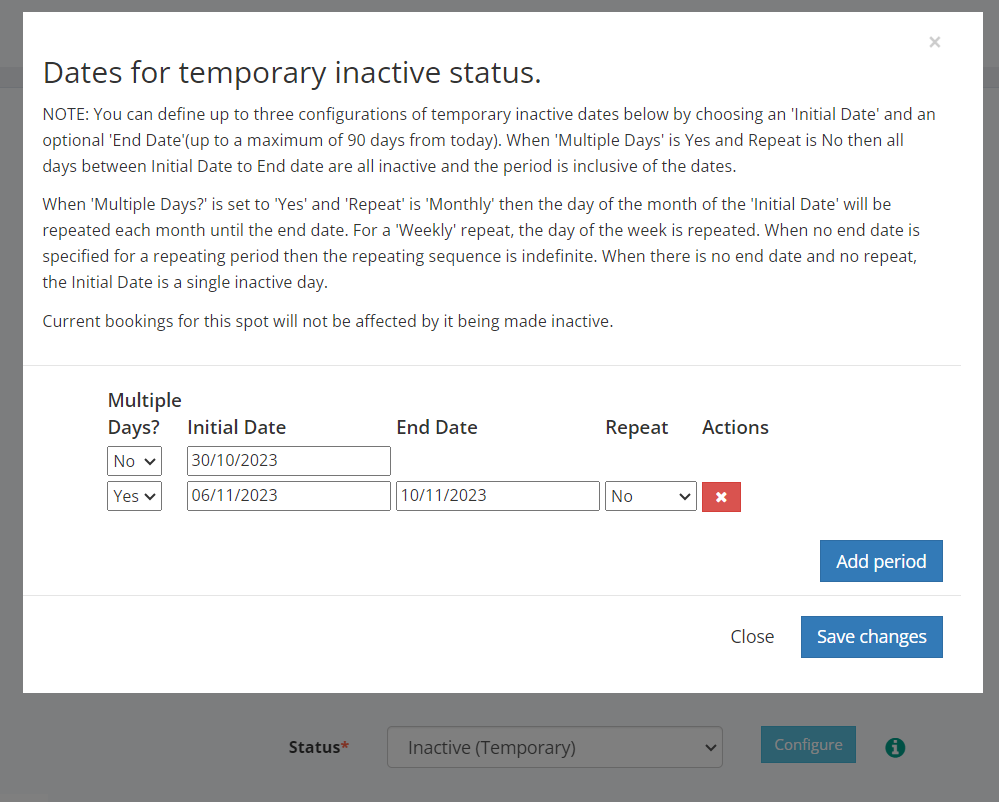Change status from Inactive (Temporary)

[x=554, y=747]
